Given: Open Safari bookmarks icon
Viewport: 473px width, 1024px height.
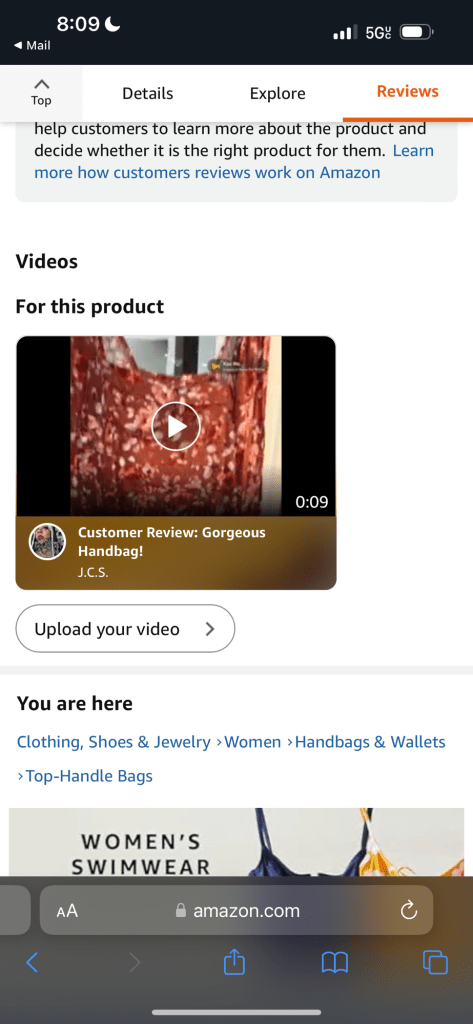Looking at the screenshot, I should [x=334, y=962].
